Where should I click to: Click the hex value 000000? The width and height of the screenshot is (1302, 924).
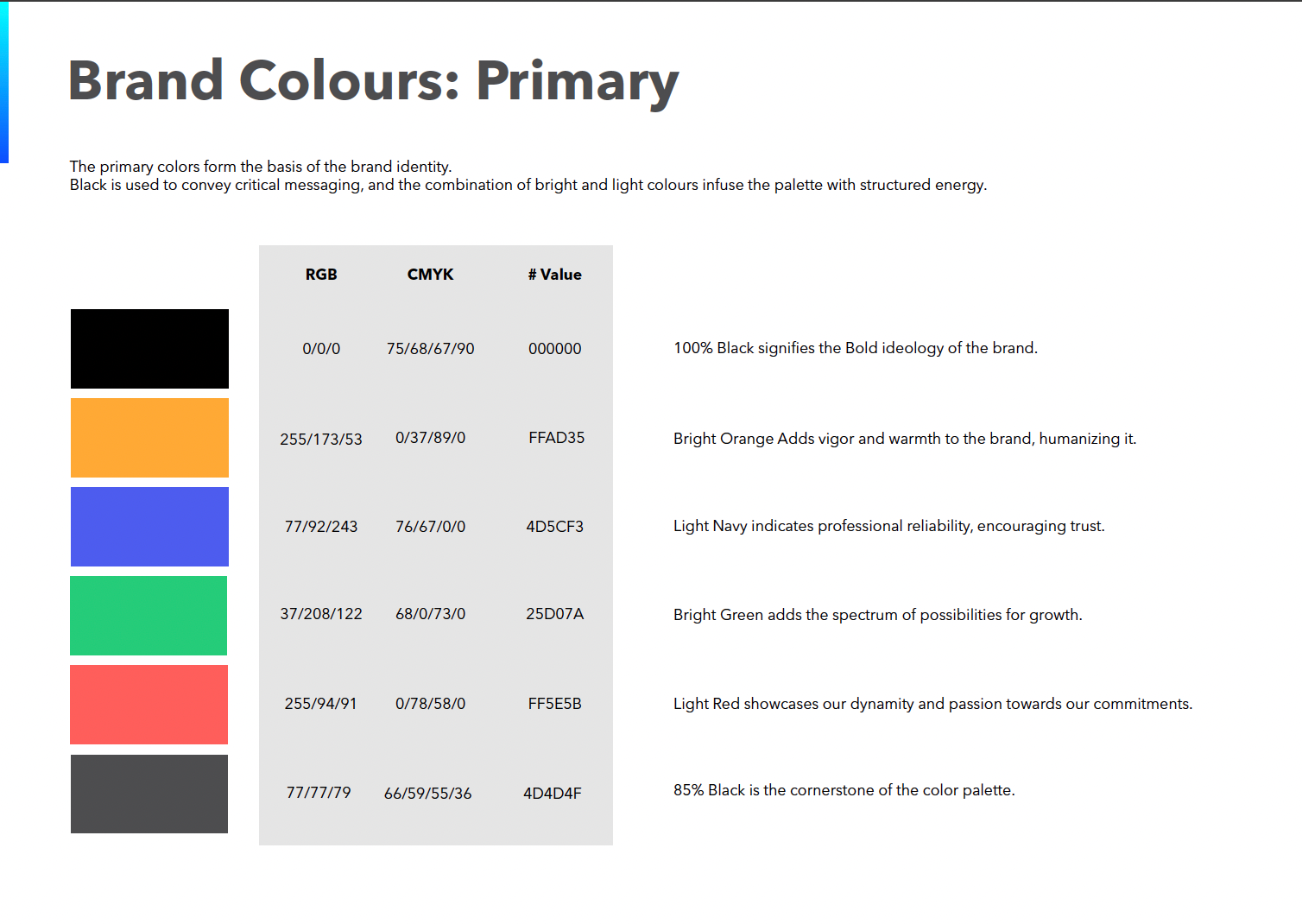click(x=554, y=349)
